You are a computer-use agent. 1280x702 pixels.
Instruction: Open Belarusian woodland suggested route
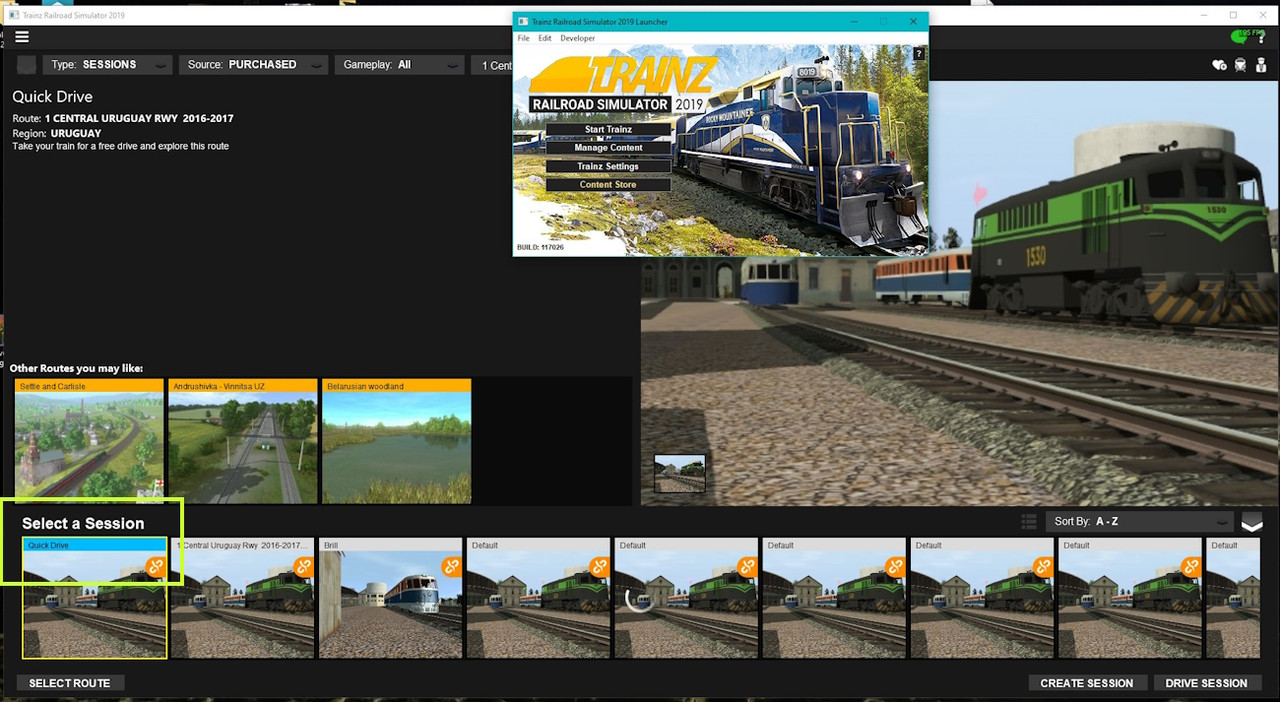[x=396, y=441]
